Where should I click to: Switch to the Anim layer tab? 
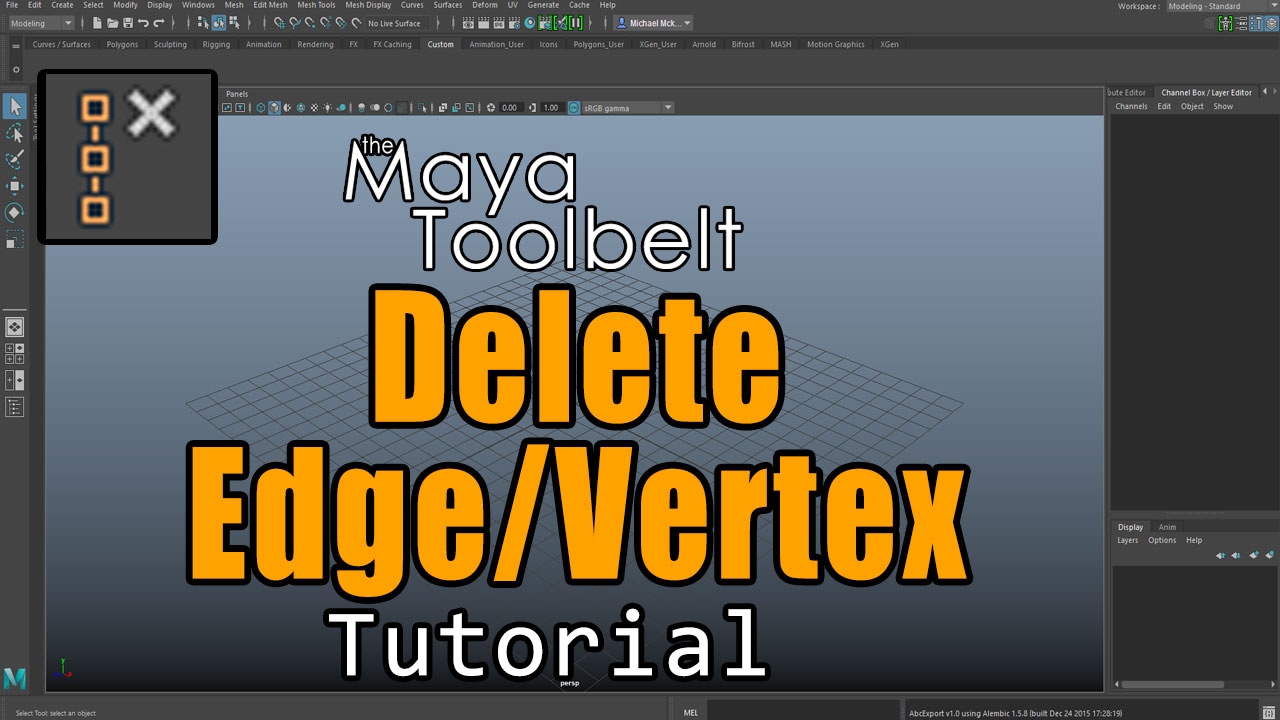(1167, 527)
